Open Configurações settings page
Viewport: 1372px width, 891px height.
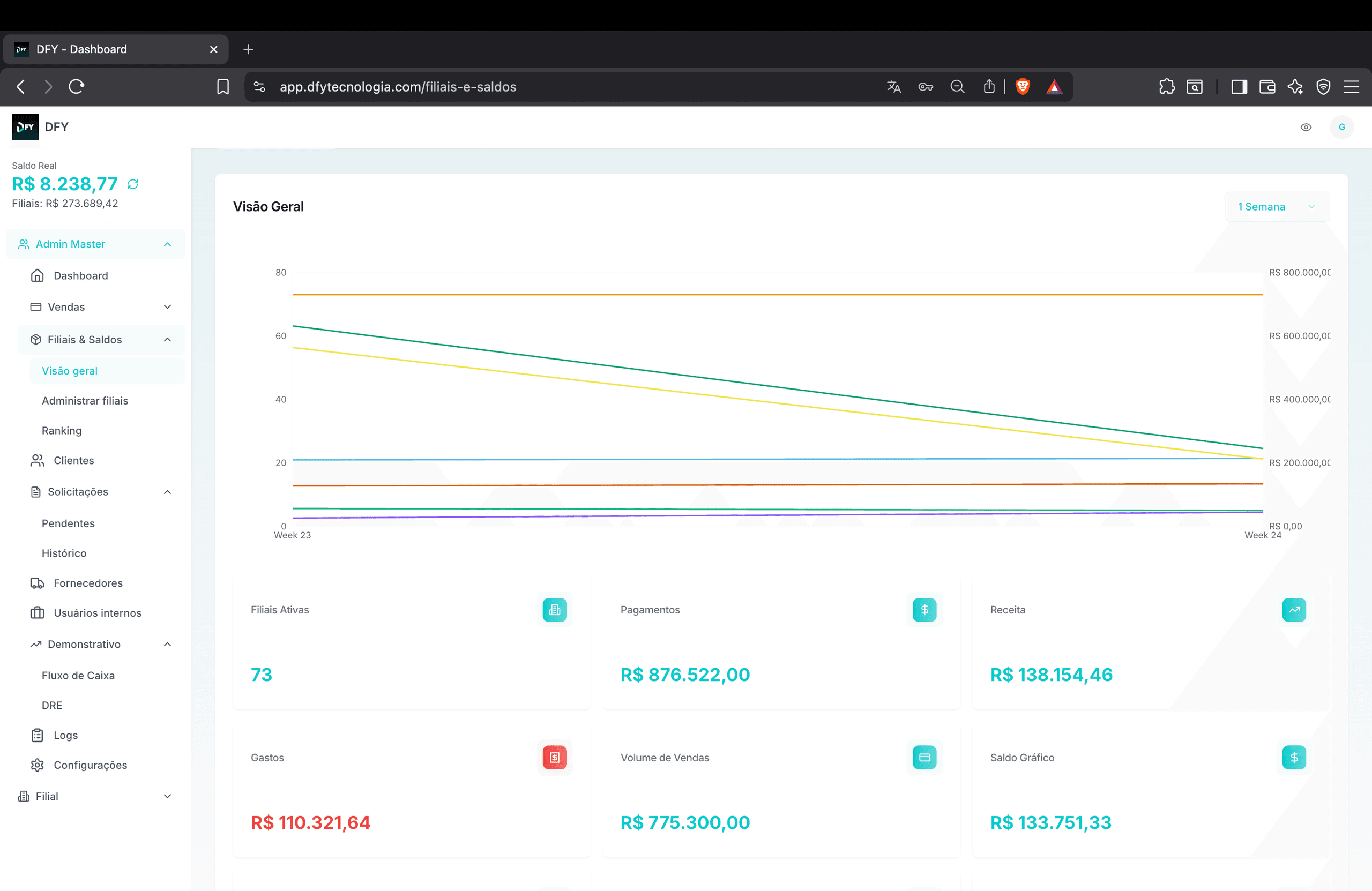coord(91,765)
